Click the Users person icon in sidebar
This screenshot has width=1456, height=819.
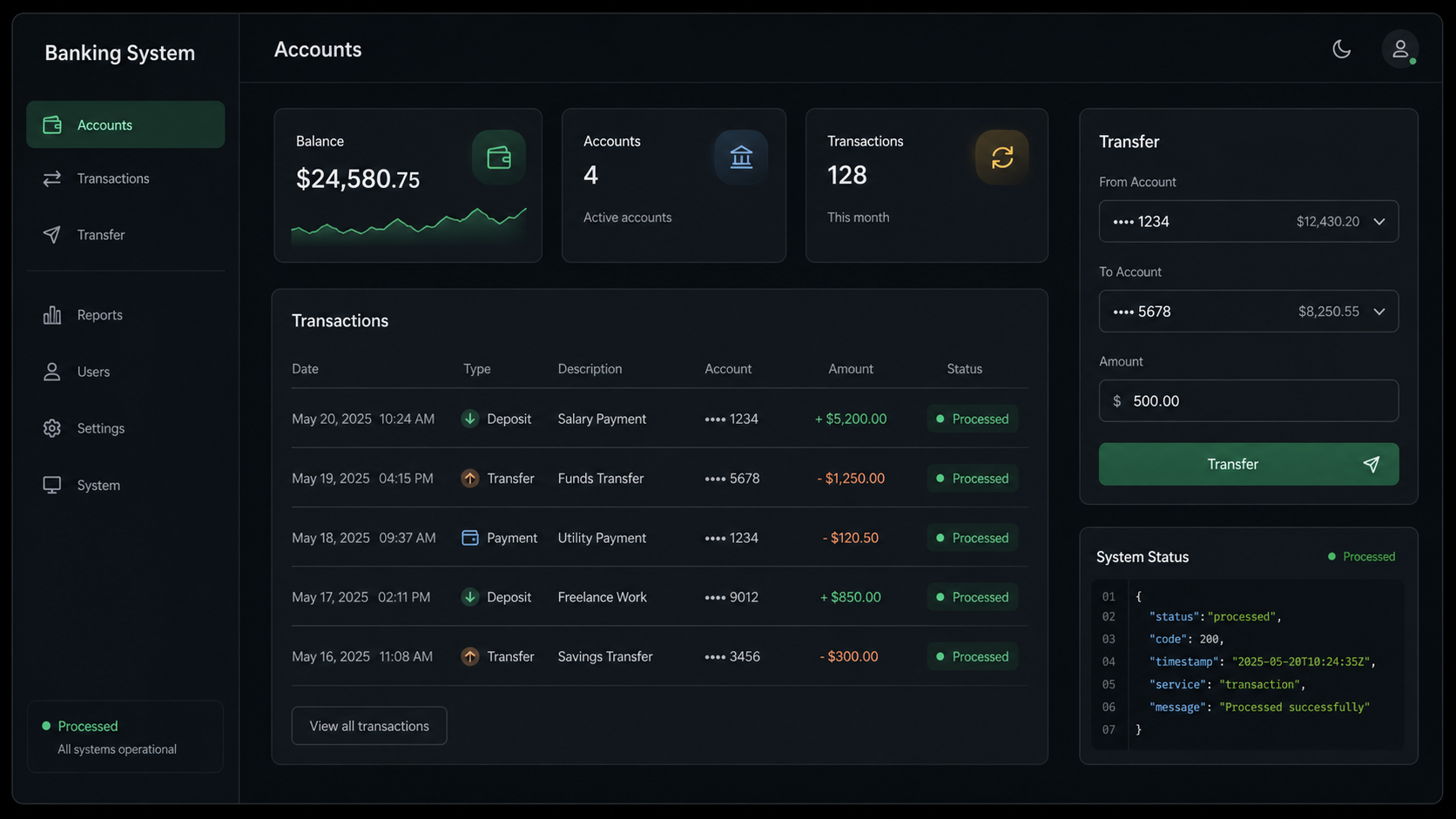(52, 372)
